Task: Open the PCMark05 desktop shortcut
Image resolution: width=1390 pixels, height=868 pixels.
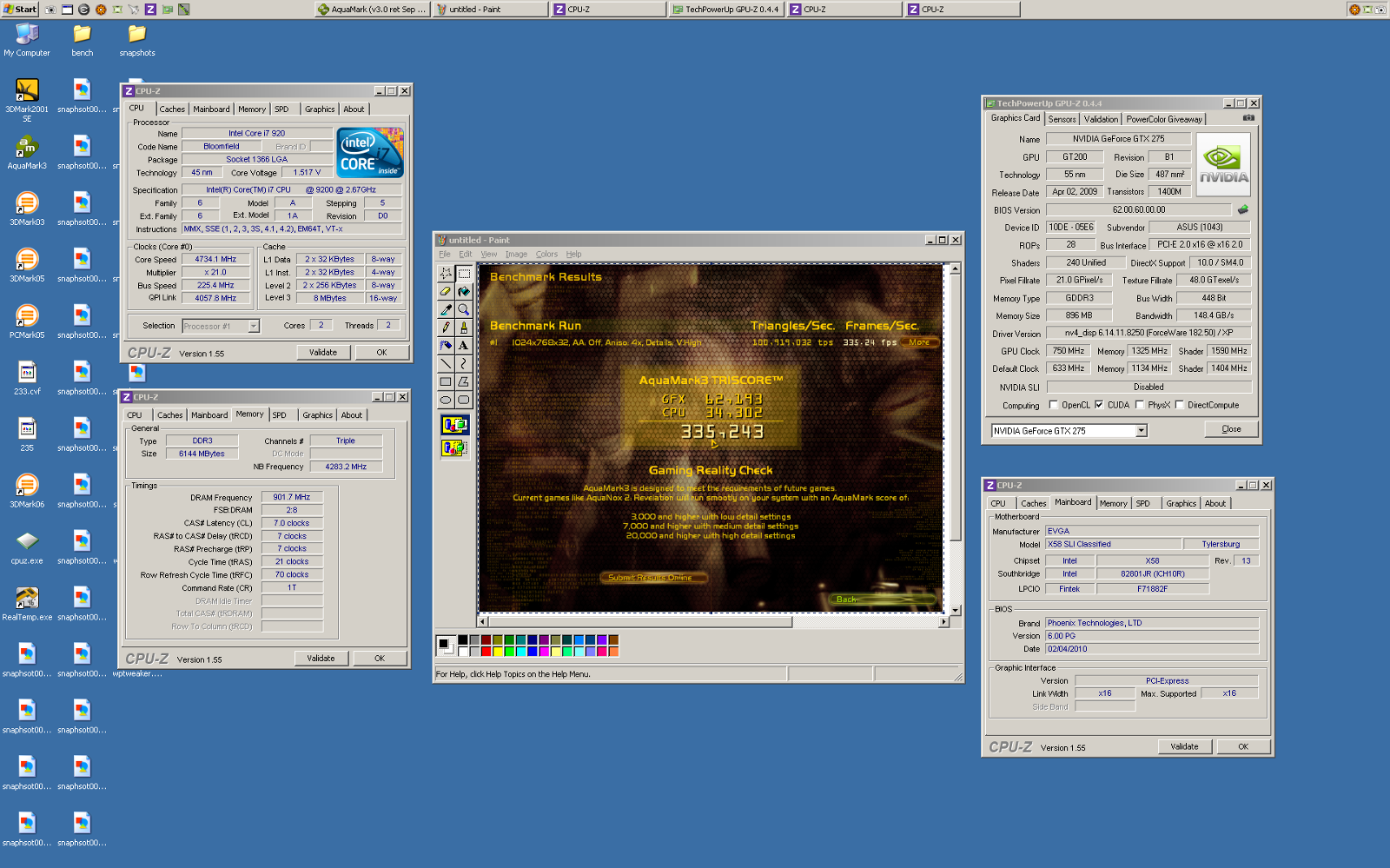Action: [x=27, y=321]
